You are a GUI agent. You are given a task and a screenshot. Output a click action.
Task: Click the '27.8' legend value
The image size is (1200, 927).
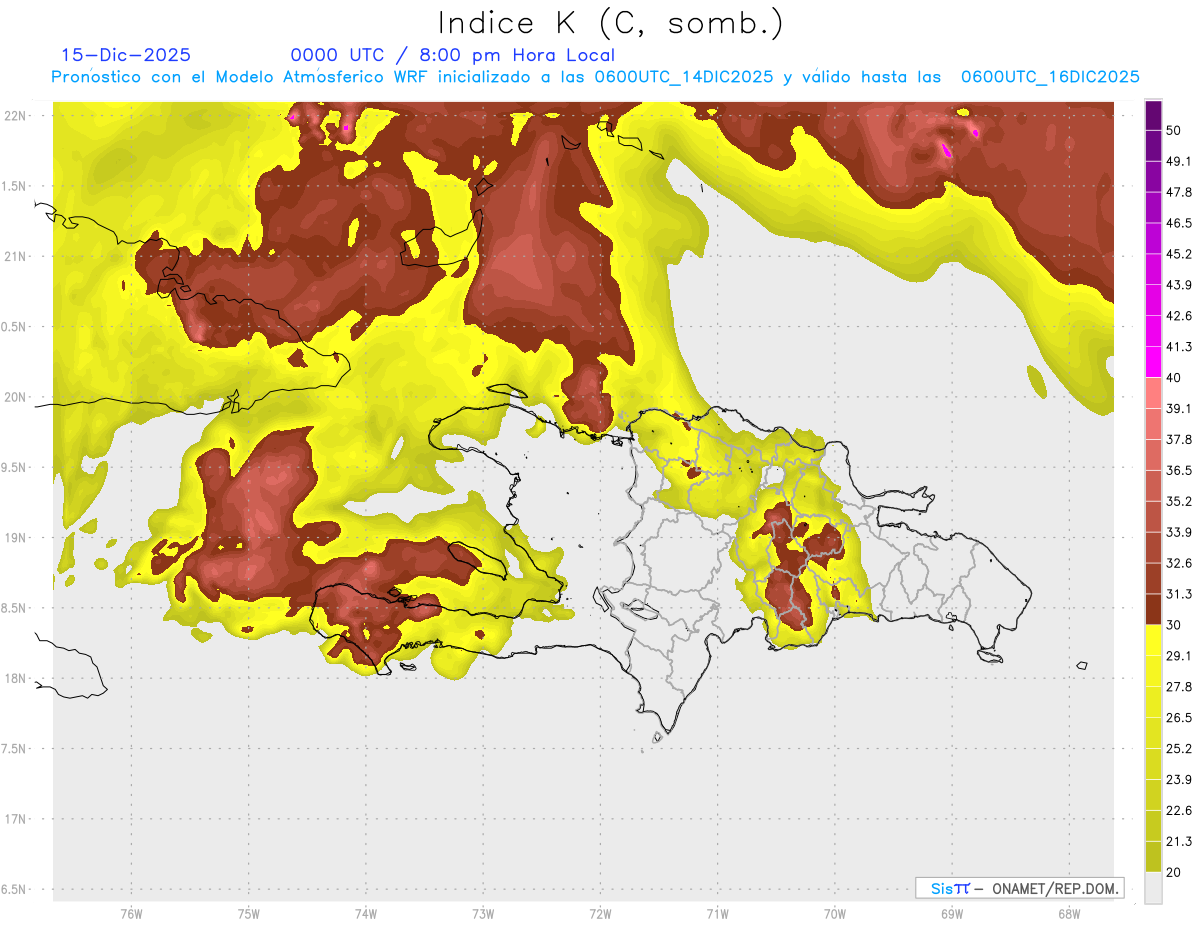pos(1179,687)
